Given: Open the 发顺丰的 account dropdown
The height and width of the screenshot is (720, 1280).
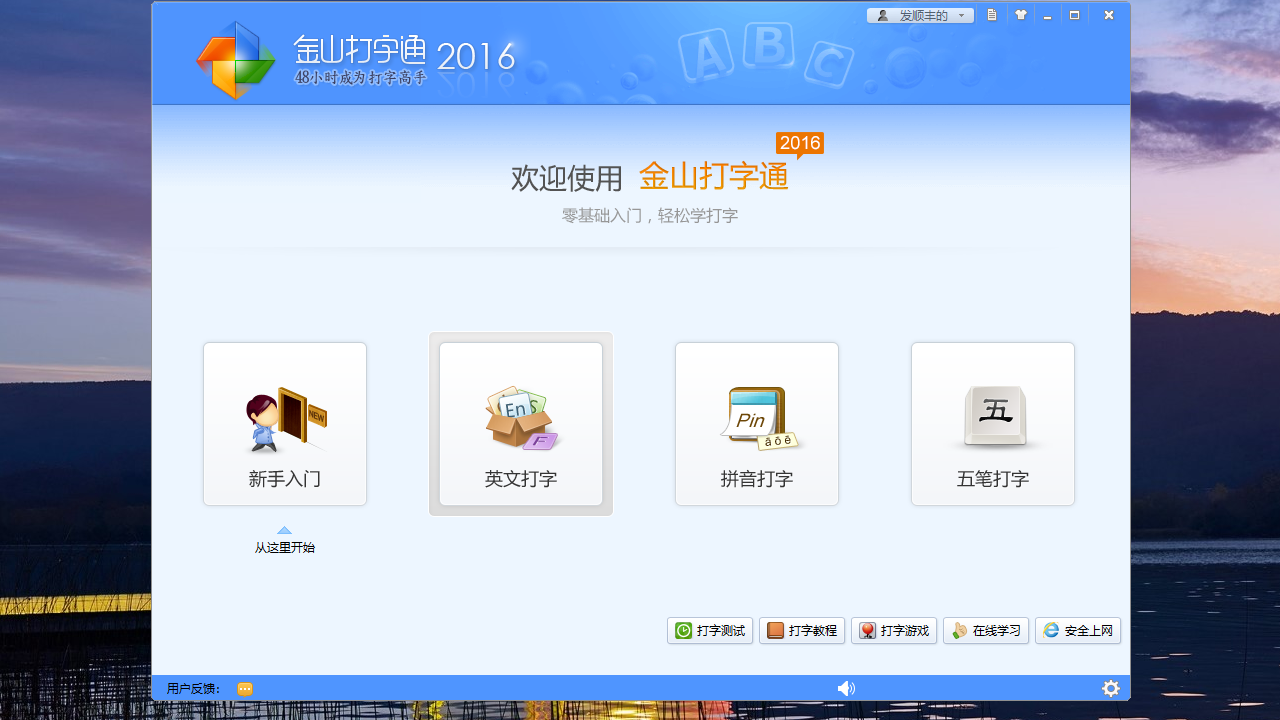Looking at the screenshot, I should pos(920,15).
